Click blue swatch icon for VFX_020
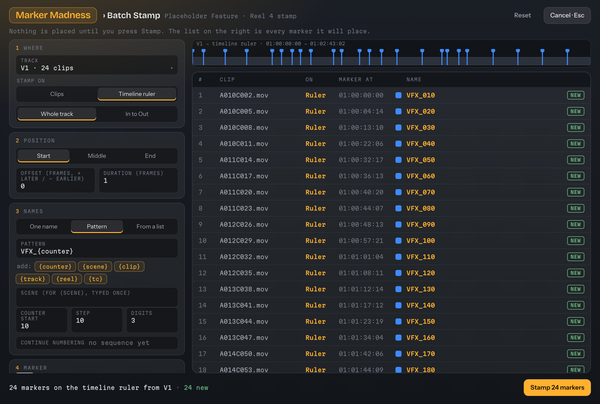The height and width of the screenshot is (404, 600). (x=398, y=111)
